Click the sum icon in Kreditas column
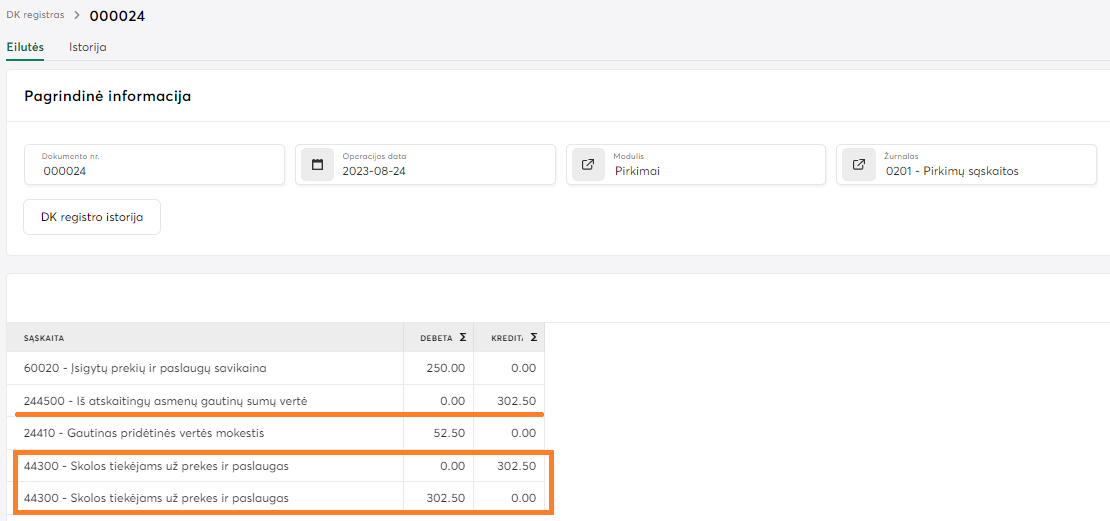1110x521 pixels. pos(533,338)
